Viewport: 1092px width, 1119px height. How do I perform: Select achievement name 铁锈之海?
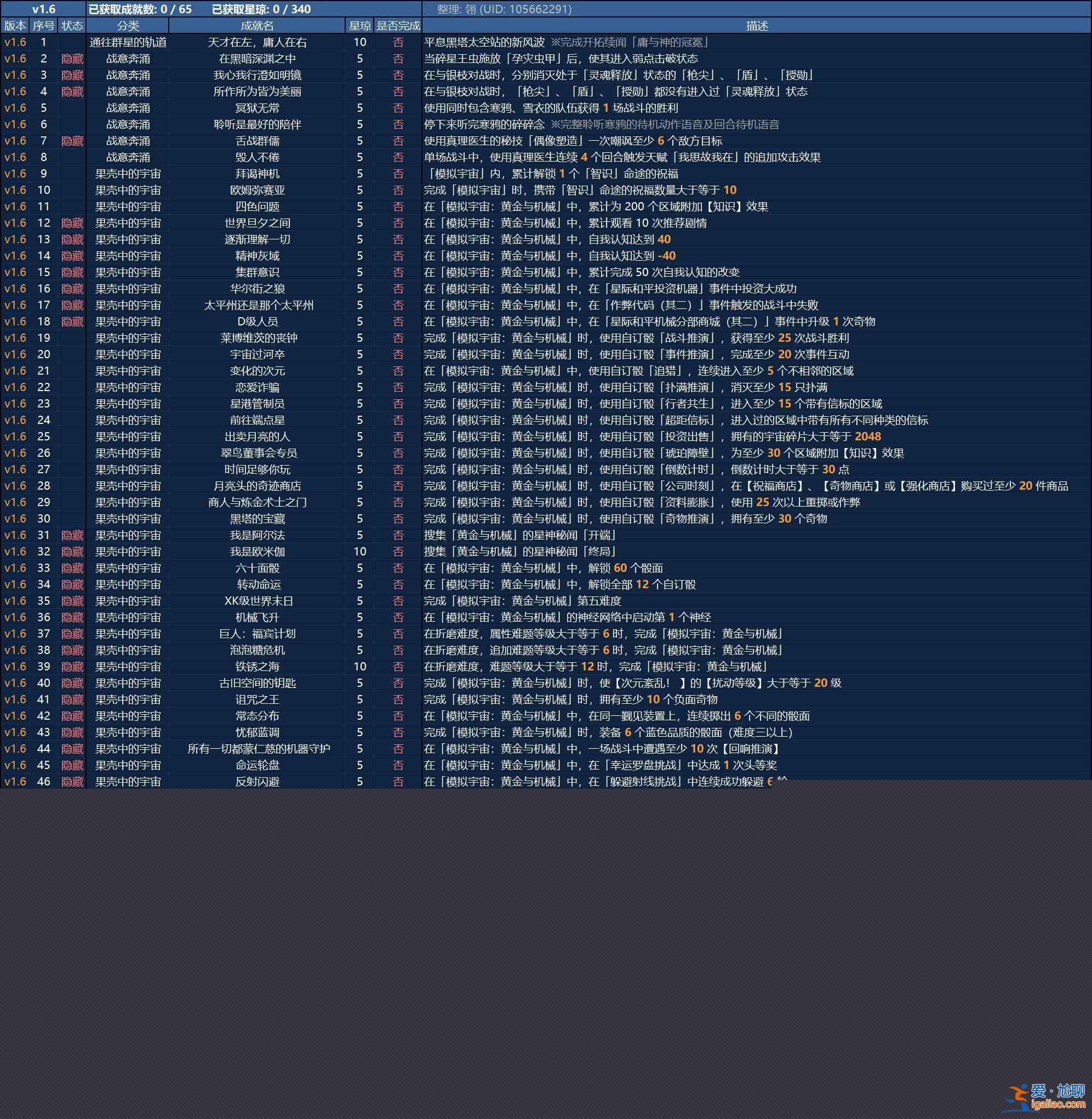coord(257,667)
